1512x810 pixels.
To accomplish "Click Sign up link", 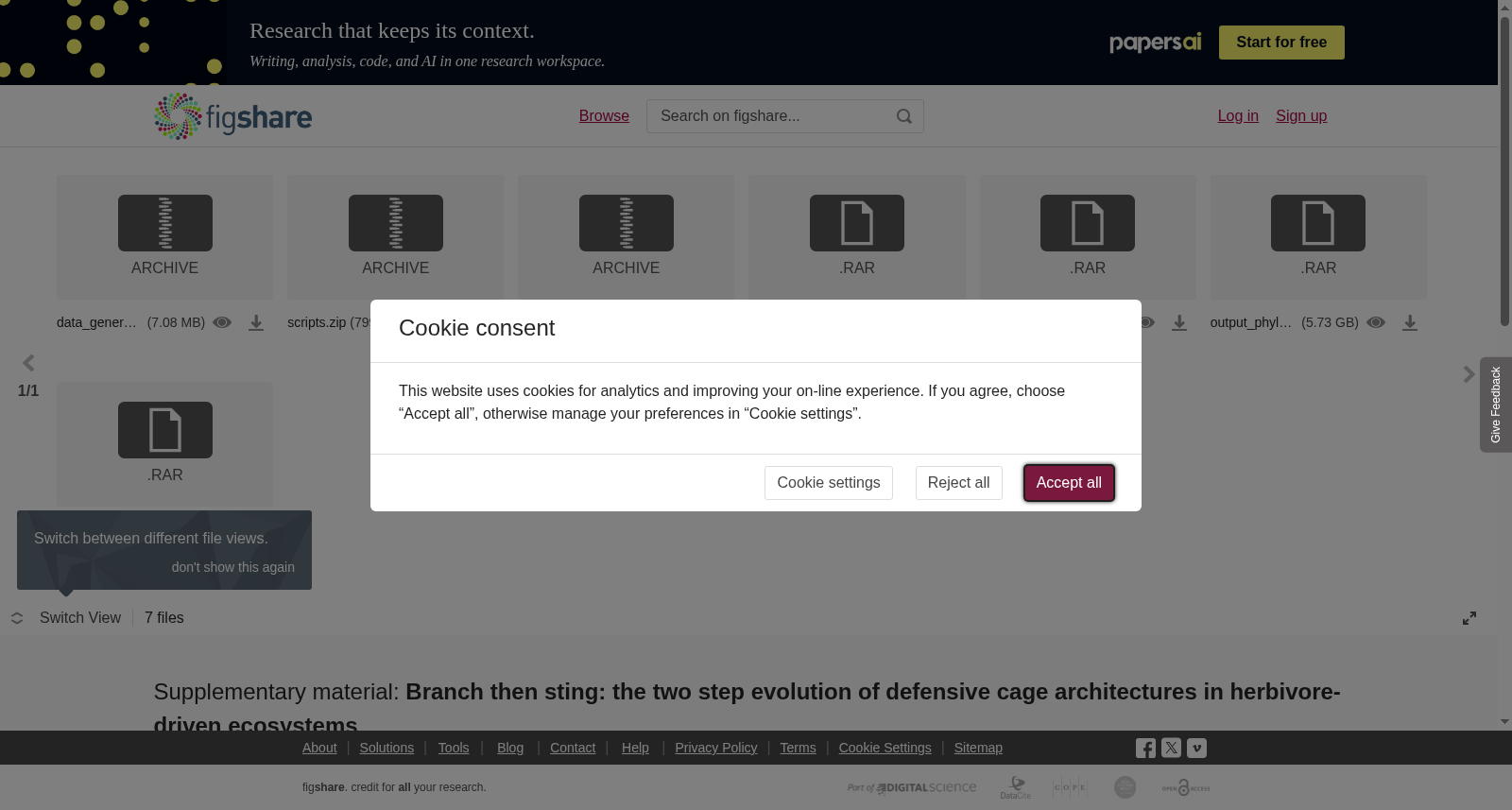I will point(1301,116).
